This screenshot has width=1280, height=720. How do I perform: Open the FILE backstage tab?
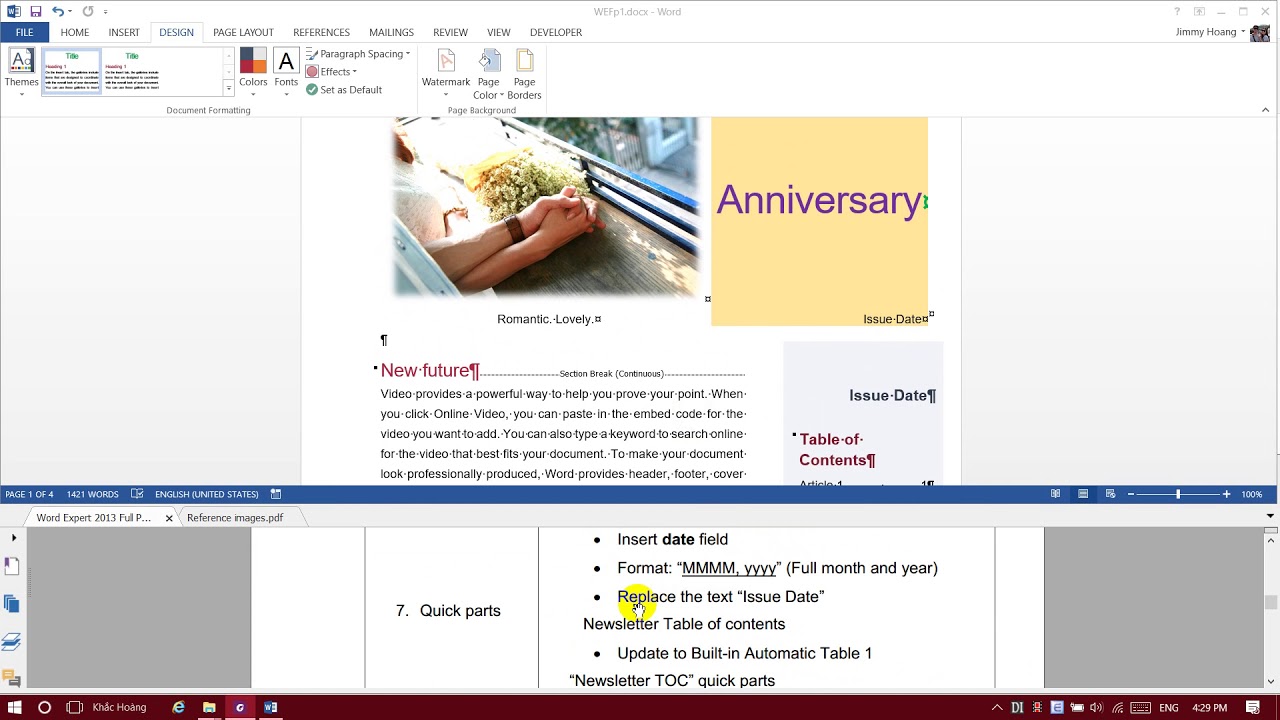(24, 32)
